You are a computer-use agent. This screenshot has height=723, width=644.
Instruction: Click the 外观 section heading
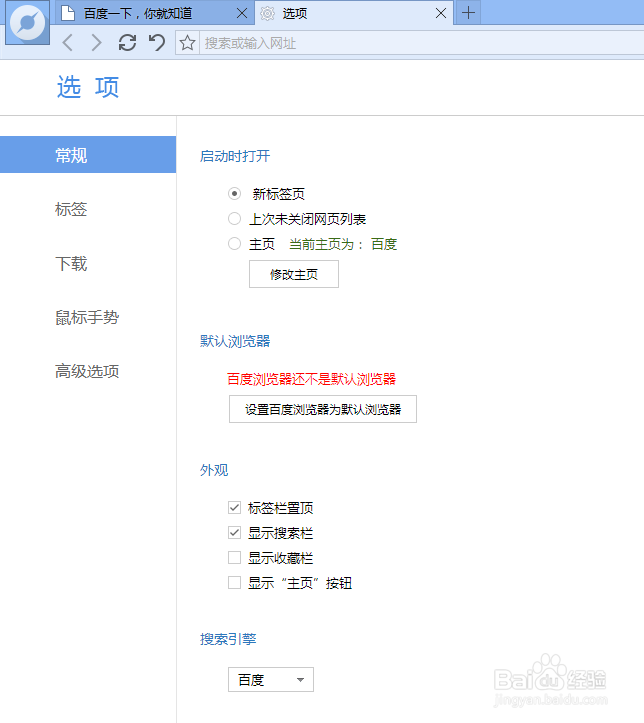tap(214, 470)
